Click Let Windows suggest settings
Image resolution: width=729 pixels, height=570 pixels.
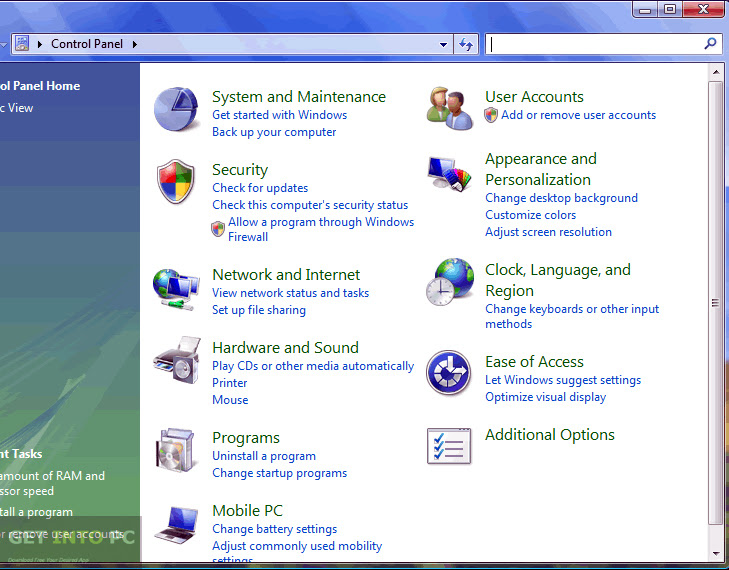tap(563, 380)
